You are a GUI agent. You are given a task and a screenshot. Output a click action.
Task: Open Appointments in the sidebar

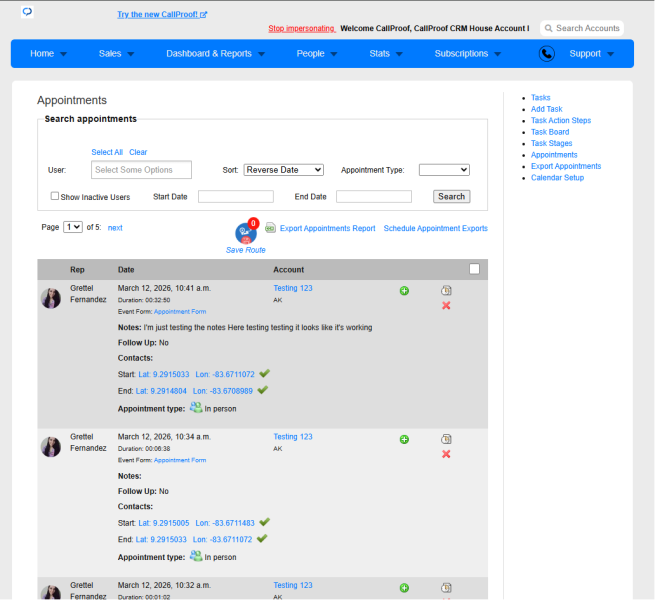pyautogui.click(x=554, y=155)
